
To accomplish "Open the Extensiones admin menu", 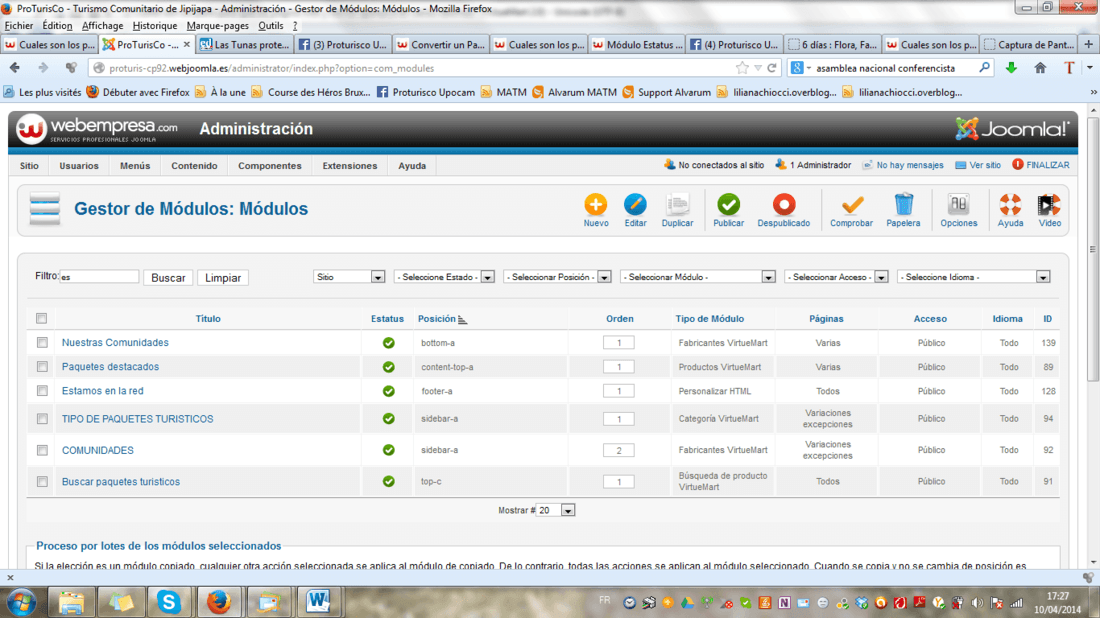I will (349, 166).
